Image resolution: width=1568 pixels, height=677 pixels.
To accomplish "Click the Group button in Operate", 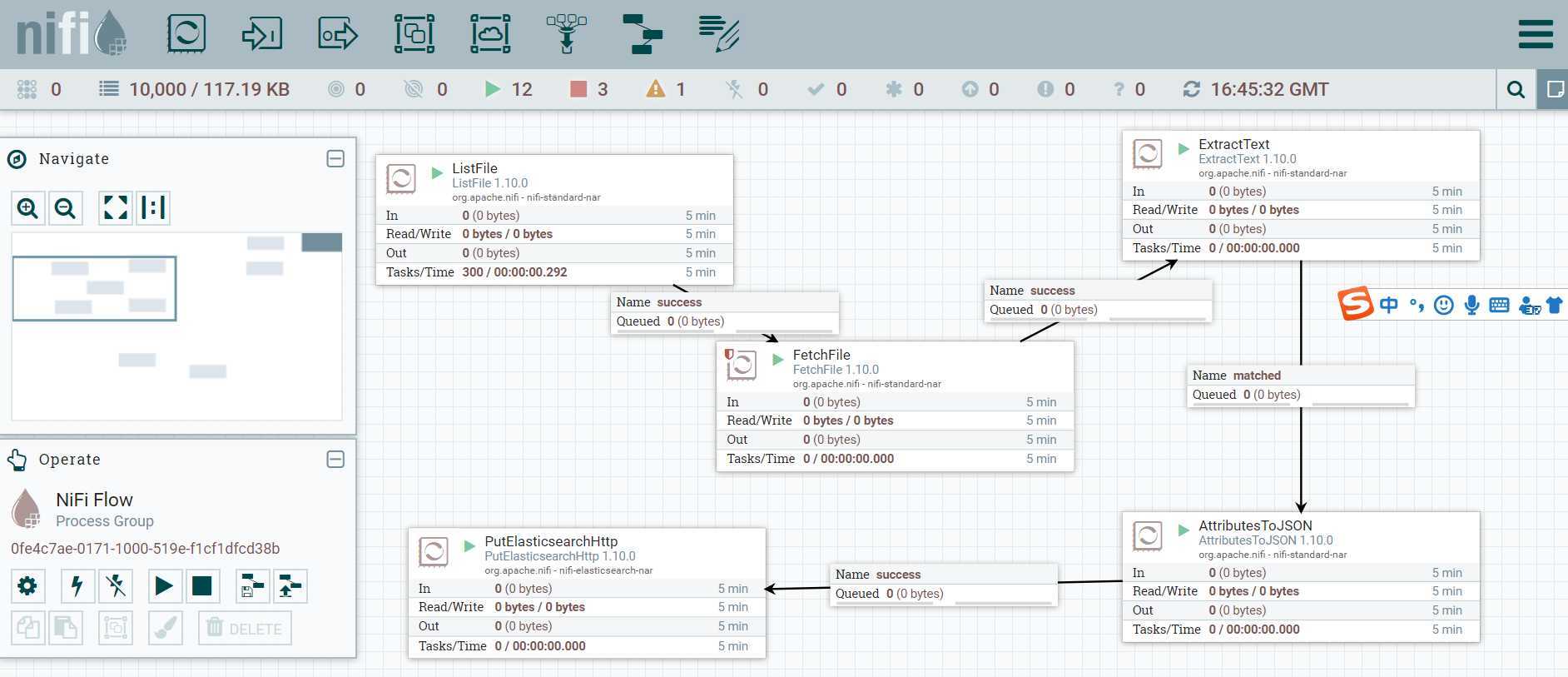I will [x=116, y=628].
